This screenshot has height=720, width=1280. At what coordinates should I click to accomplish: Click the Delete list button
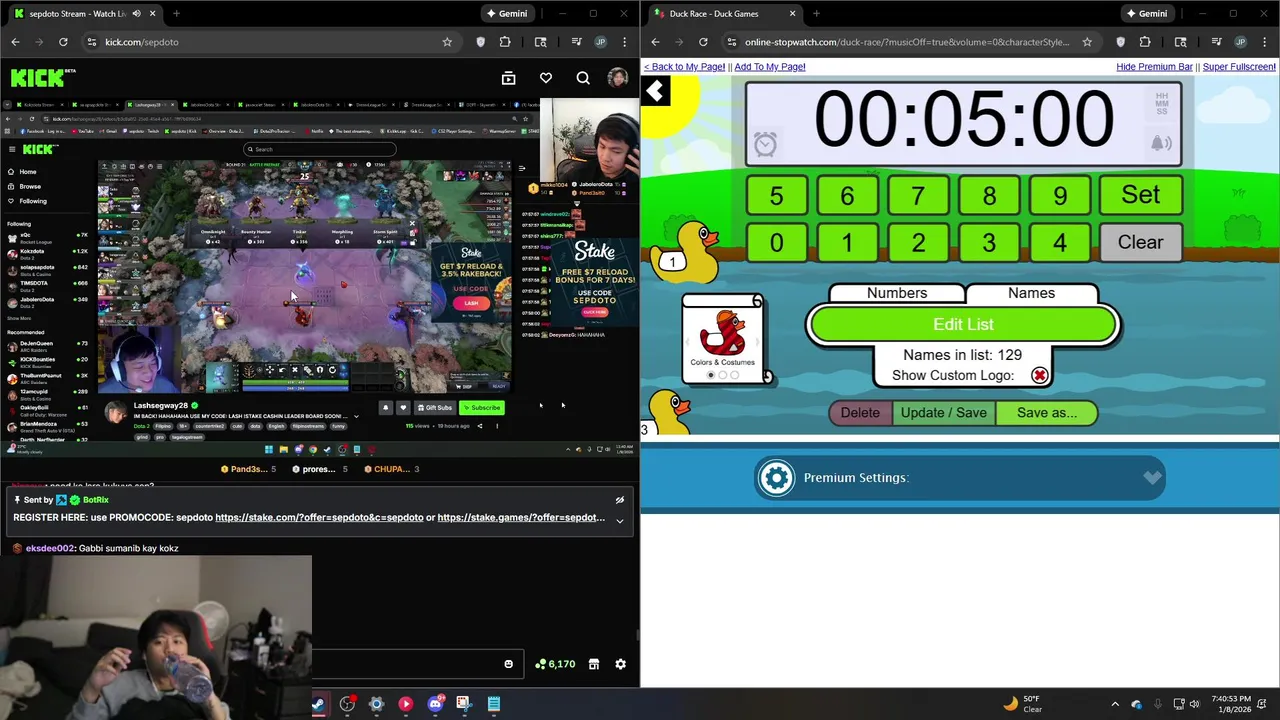pyautogui.click(x=860, y=413)
